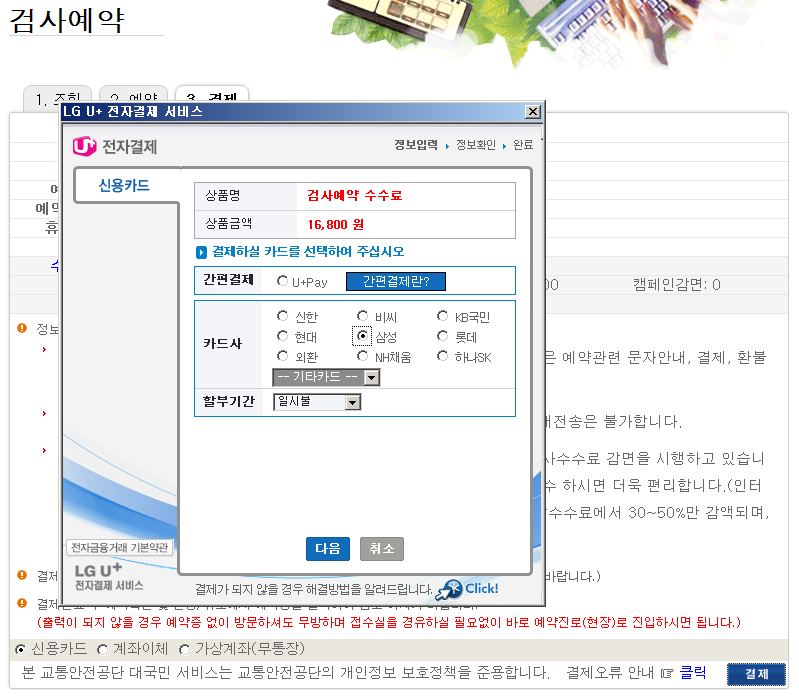Click the 캠페인감면: 0 text
The height and width of the screenshot is (697, 799).
tap(677, 284)
